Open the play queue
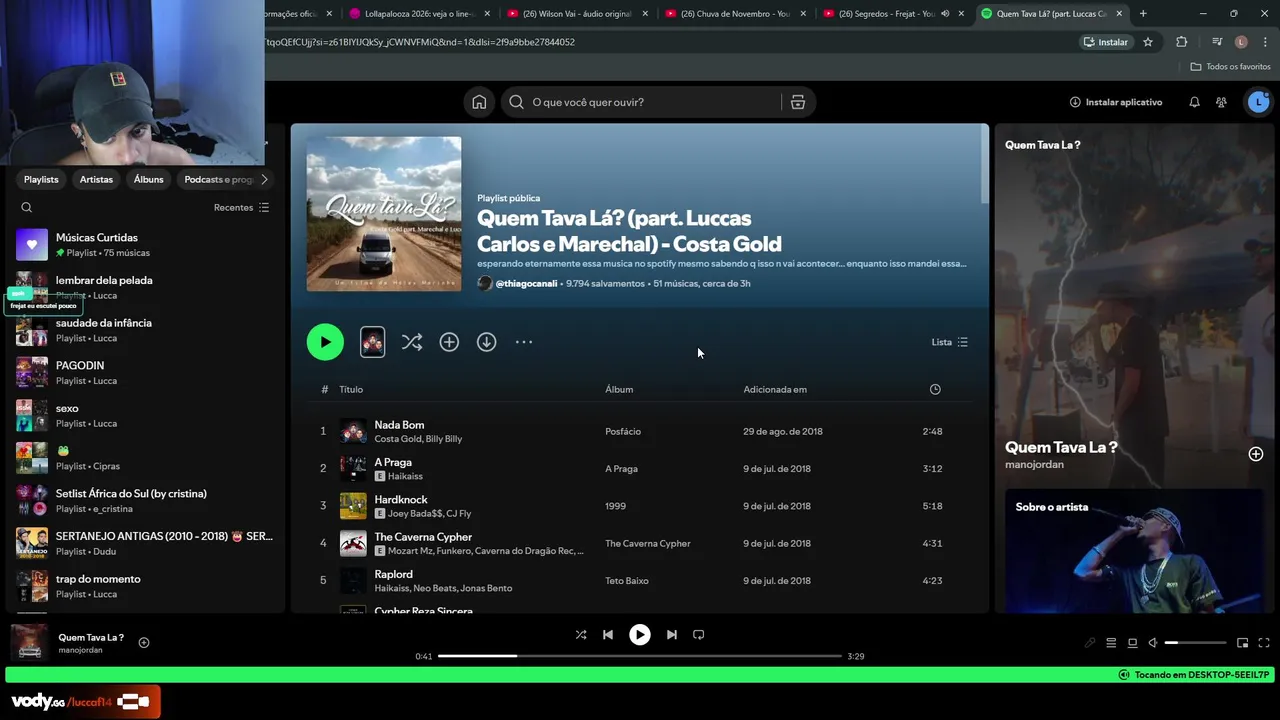The image size is (1280, 720). [1111, 643]
